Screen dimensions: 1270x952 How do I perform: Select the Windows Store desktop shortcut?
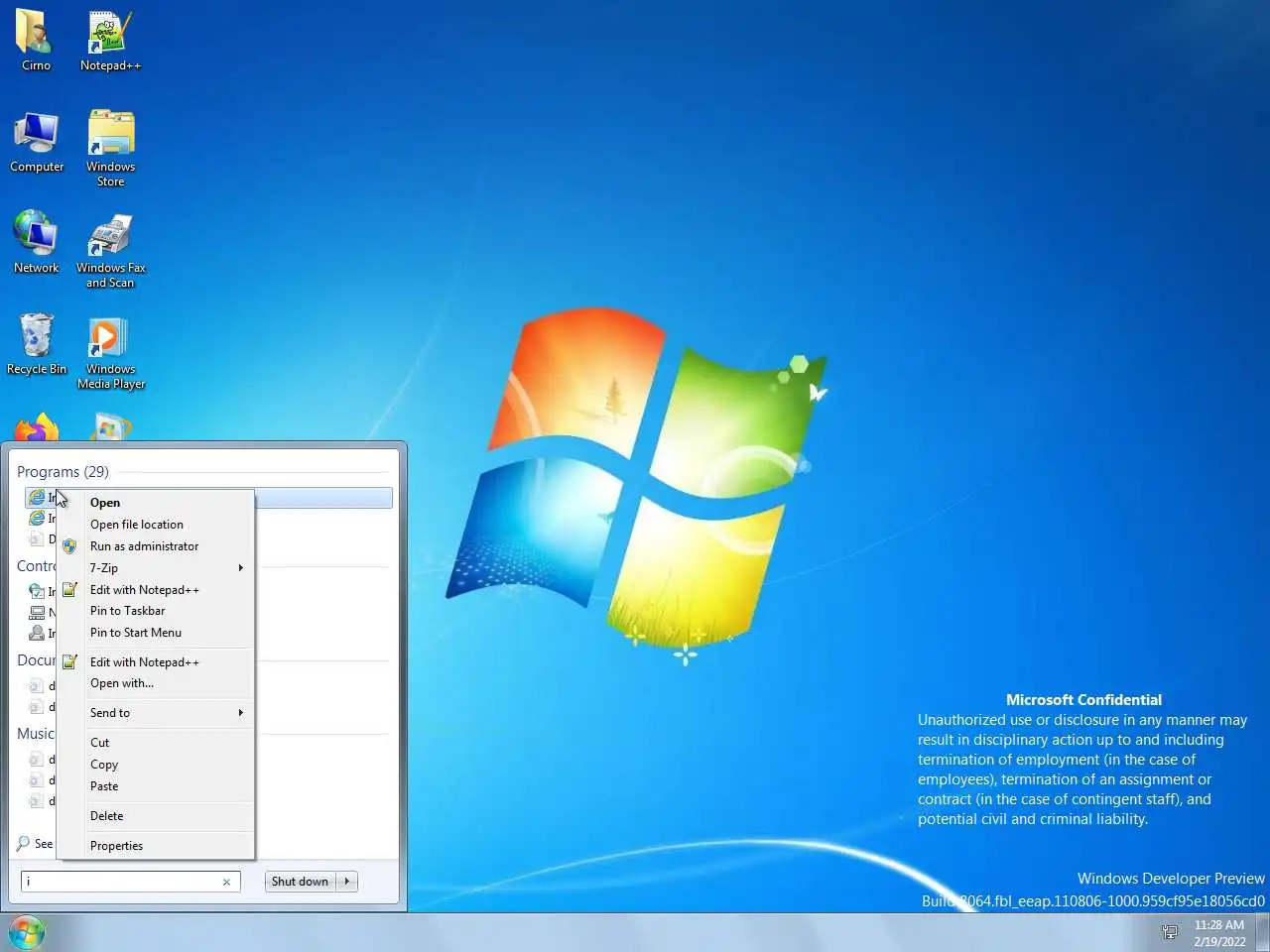pos(110,149)
